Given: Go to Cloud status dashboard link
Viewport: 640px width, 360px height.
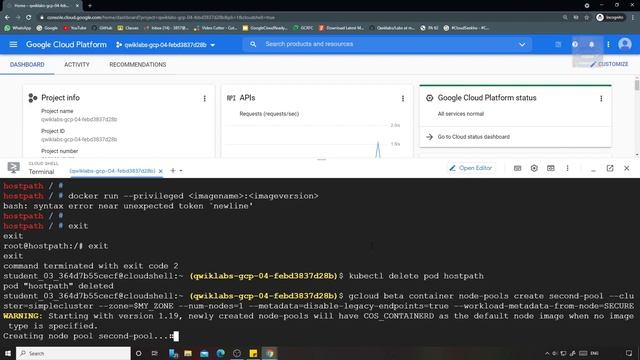Looking at the screenshot, I should coord(473,137).
